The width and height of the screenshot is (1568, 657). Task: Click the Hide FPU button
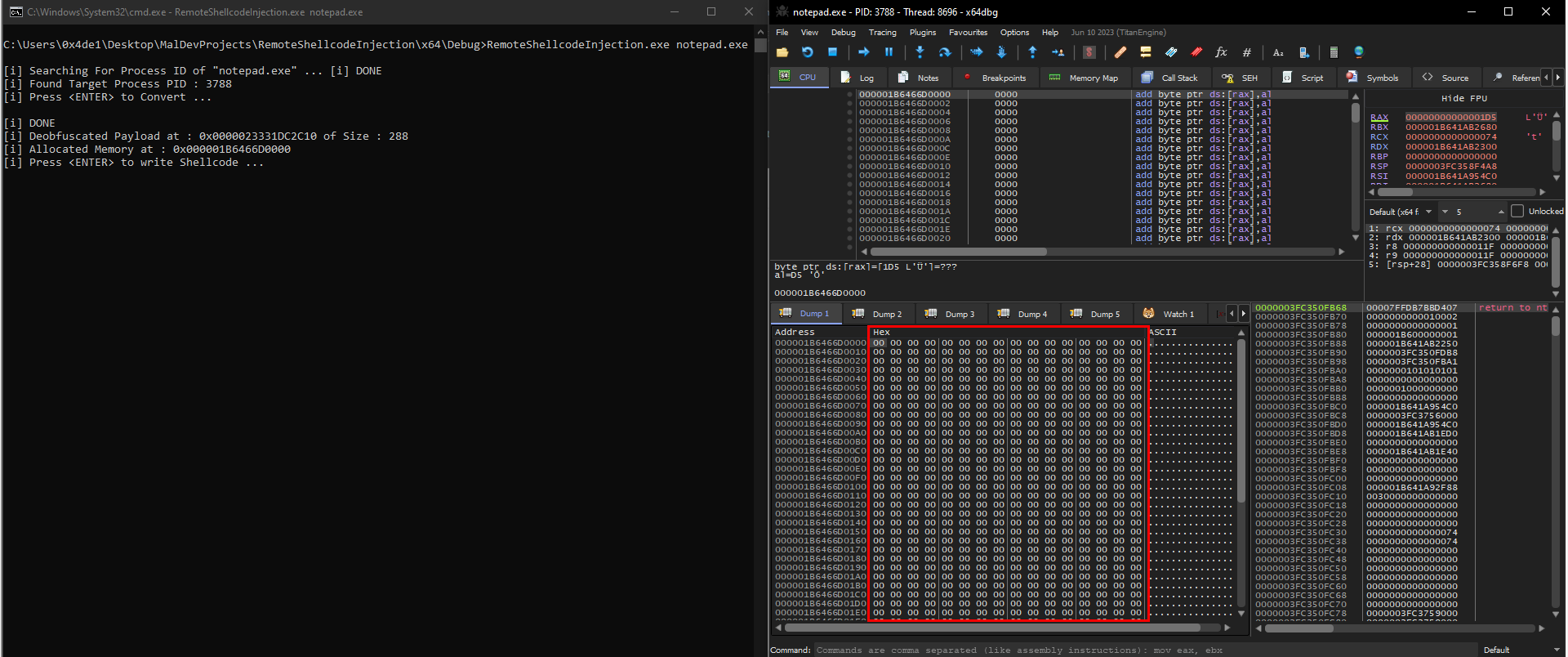[x=1464, y=98]
